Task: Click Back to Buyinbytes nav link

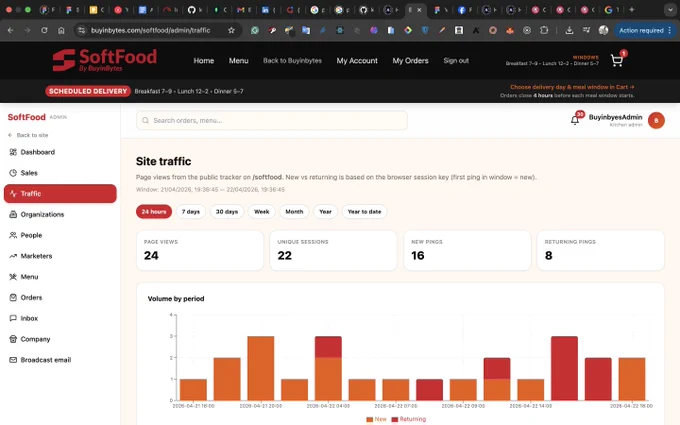Action: coord(292,61)
